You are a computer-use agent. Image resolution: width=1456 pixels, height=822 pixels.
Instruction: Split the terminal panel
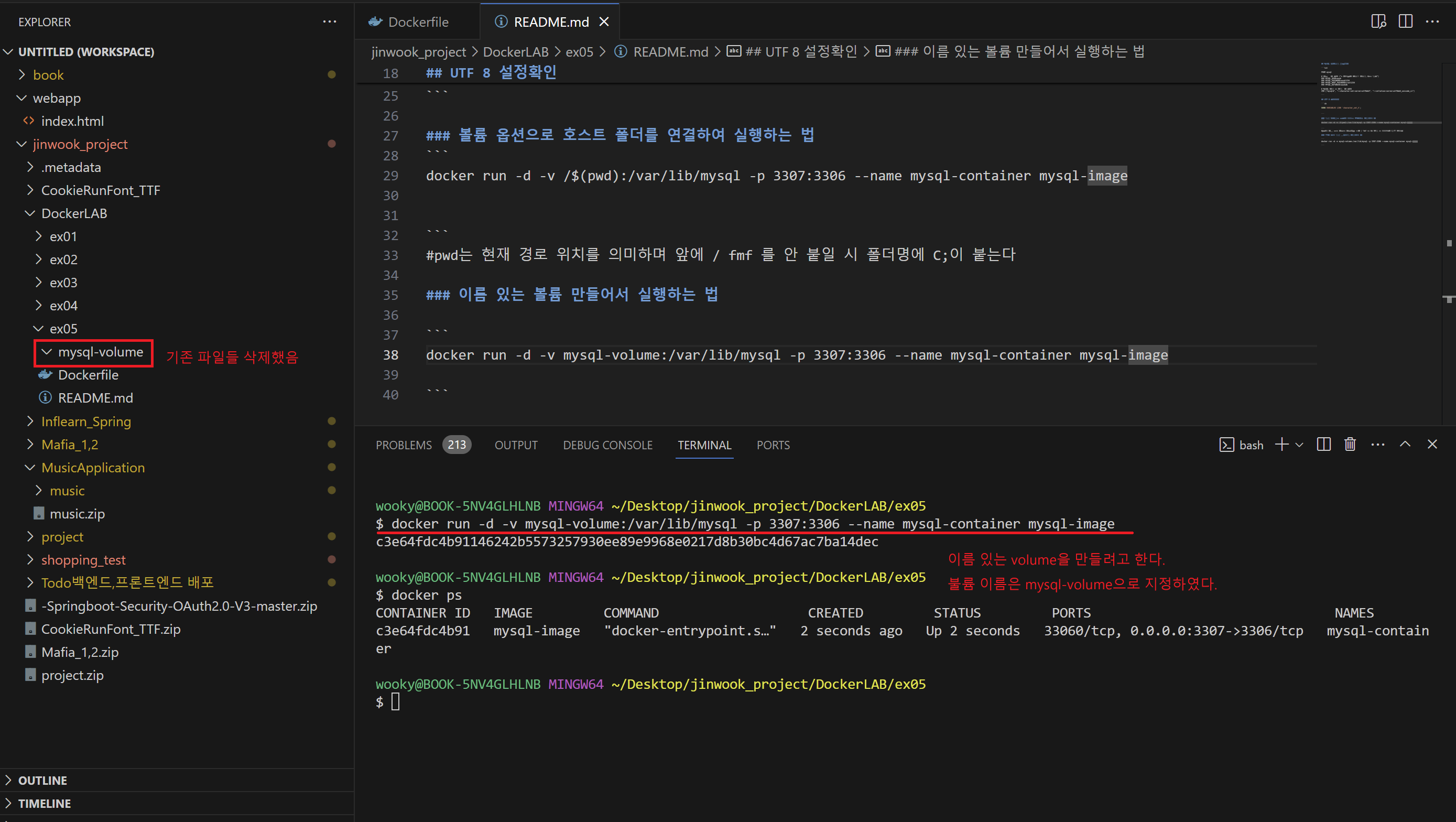point(1323,445)
